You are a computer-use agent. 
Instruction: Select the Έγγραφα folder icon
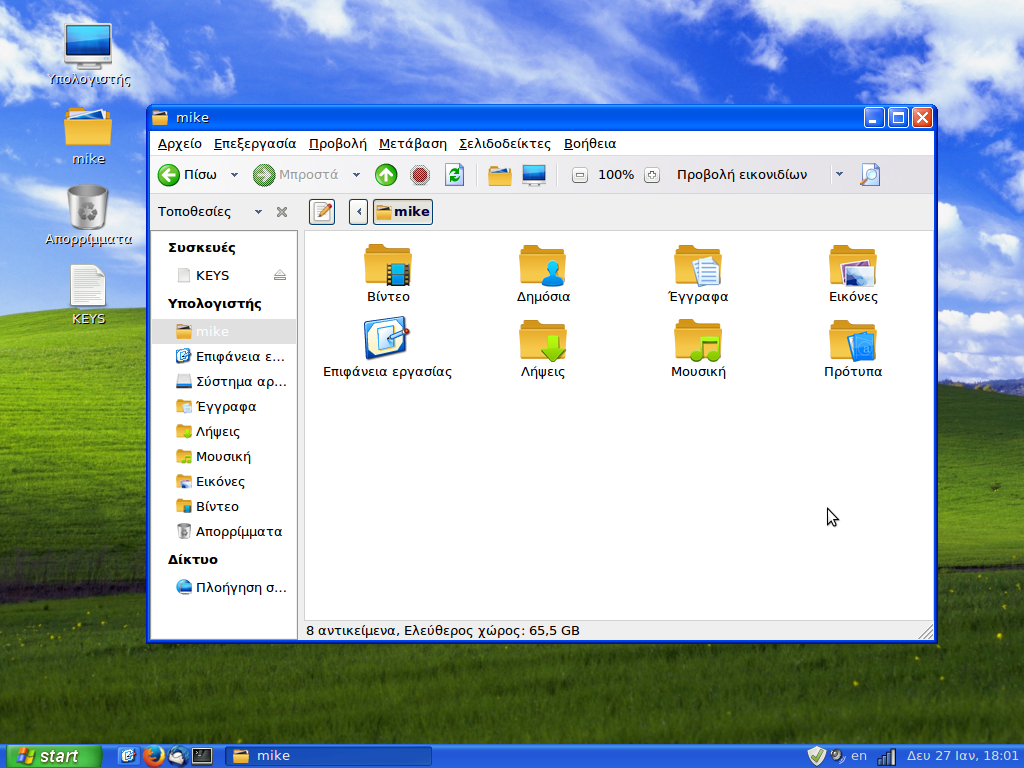coord(697,266)
